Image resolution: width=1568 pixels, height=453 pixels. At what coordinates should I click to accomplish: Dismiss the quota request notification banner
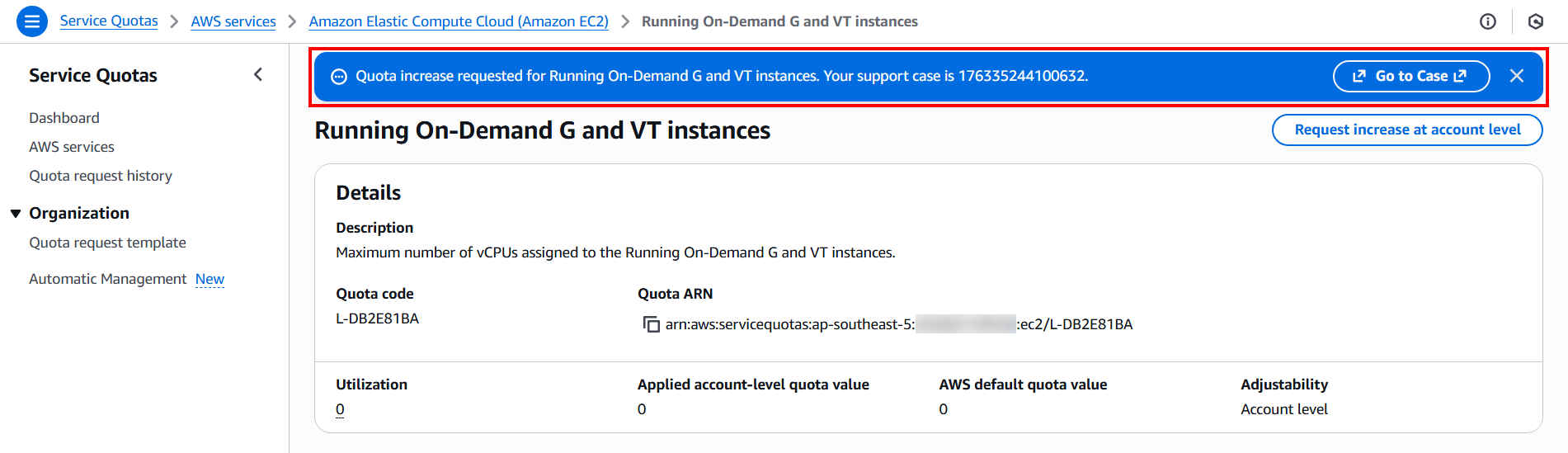1516,76
